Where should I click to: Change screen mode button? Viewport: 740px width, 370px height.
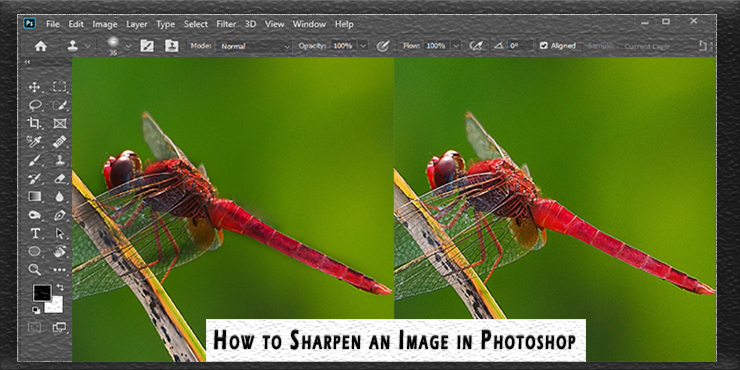59,327
